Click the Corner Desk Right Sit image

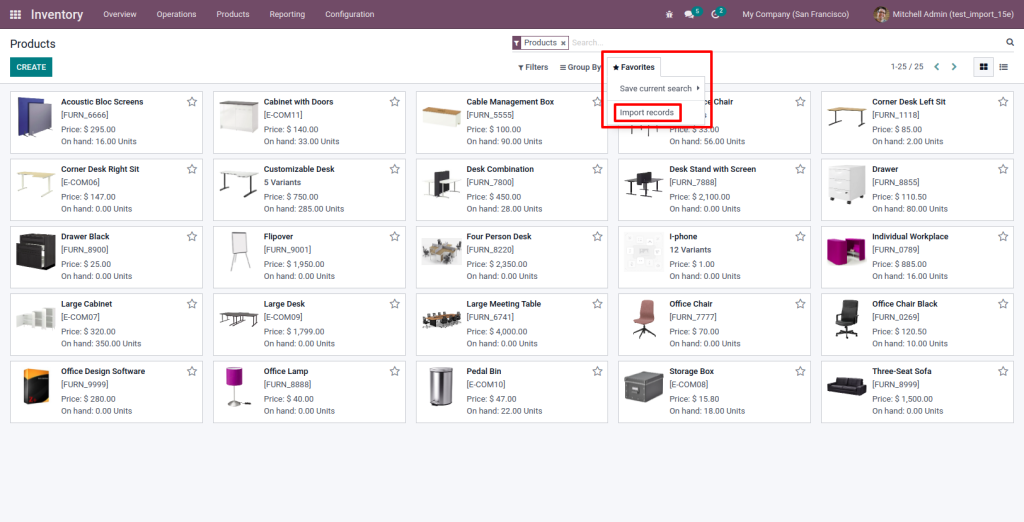(x=35, y=184)
